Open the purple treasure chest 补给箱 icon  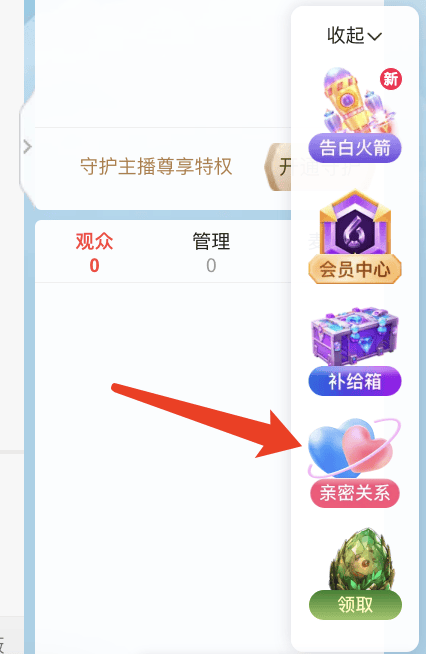tap(355, 337)
